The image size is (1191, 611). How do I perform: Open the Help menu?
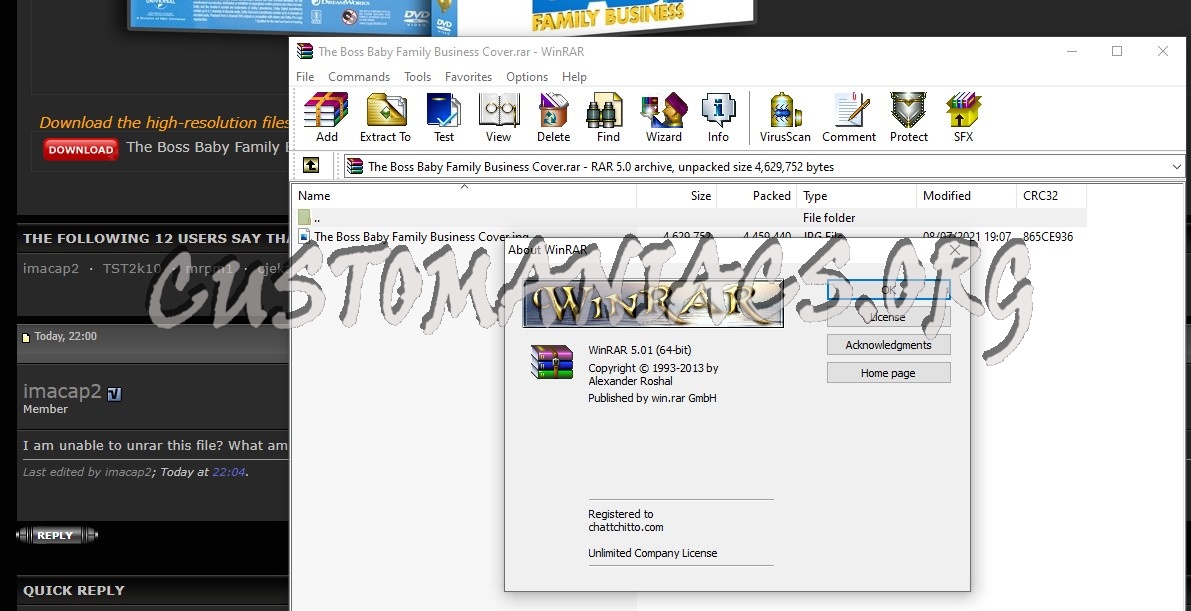tap(574, 77)
